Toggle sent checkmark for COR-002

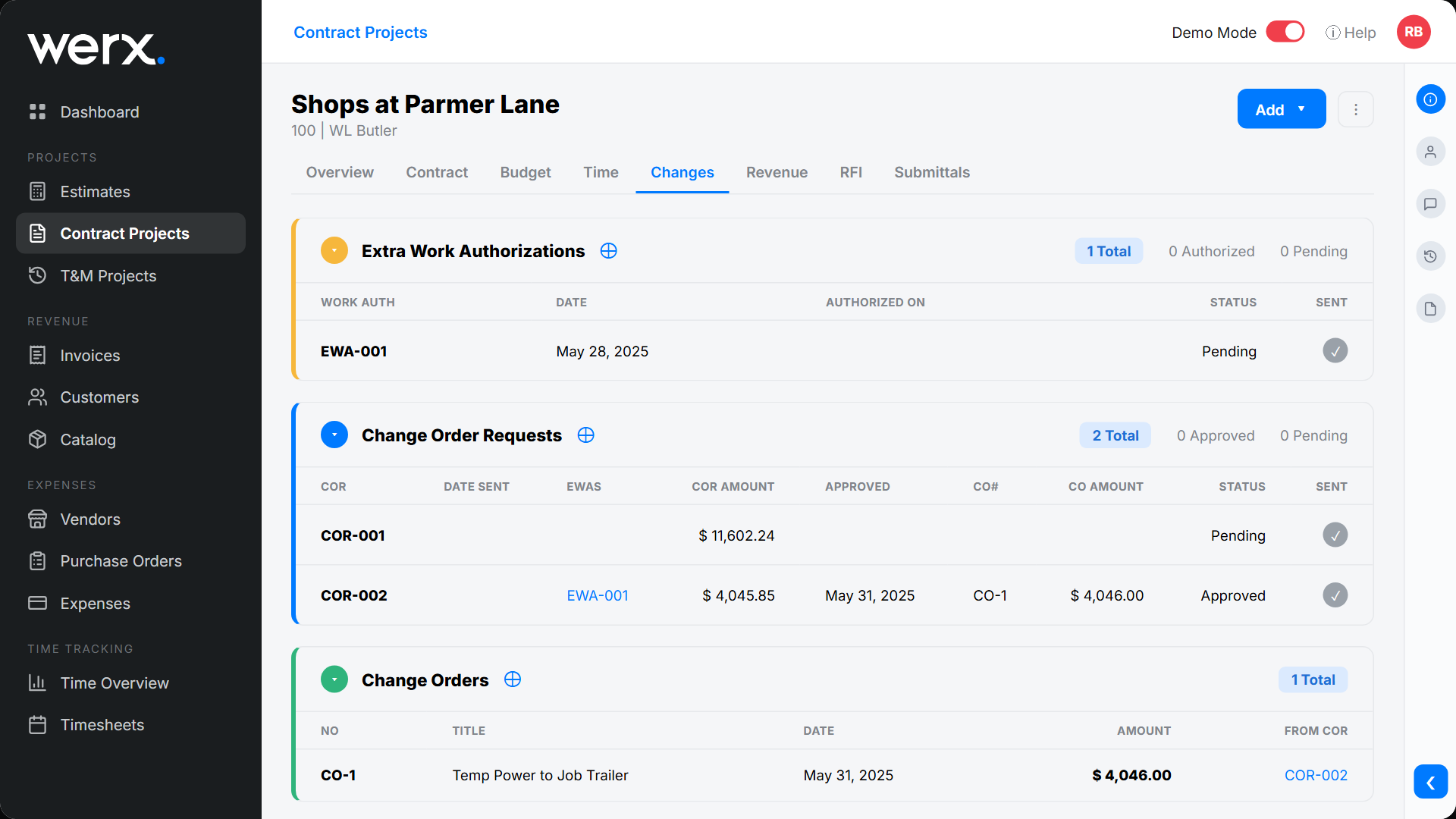(x=1335, y=595)
